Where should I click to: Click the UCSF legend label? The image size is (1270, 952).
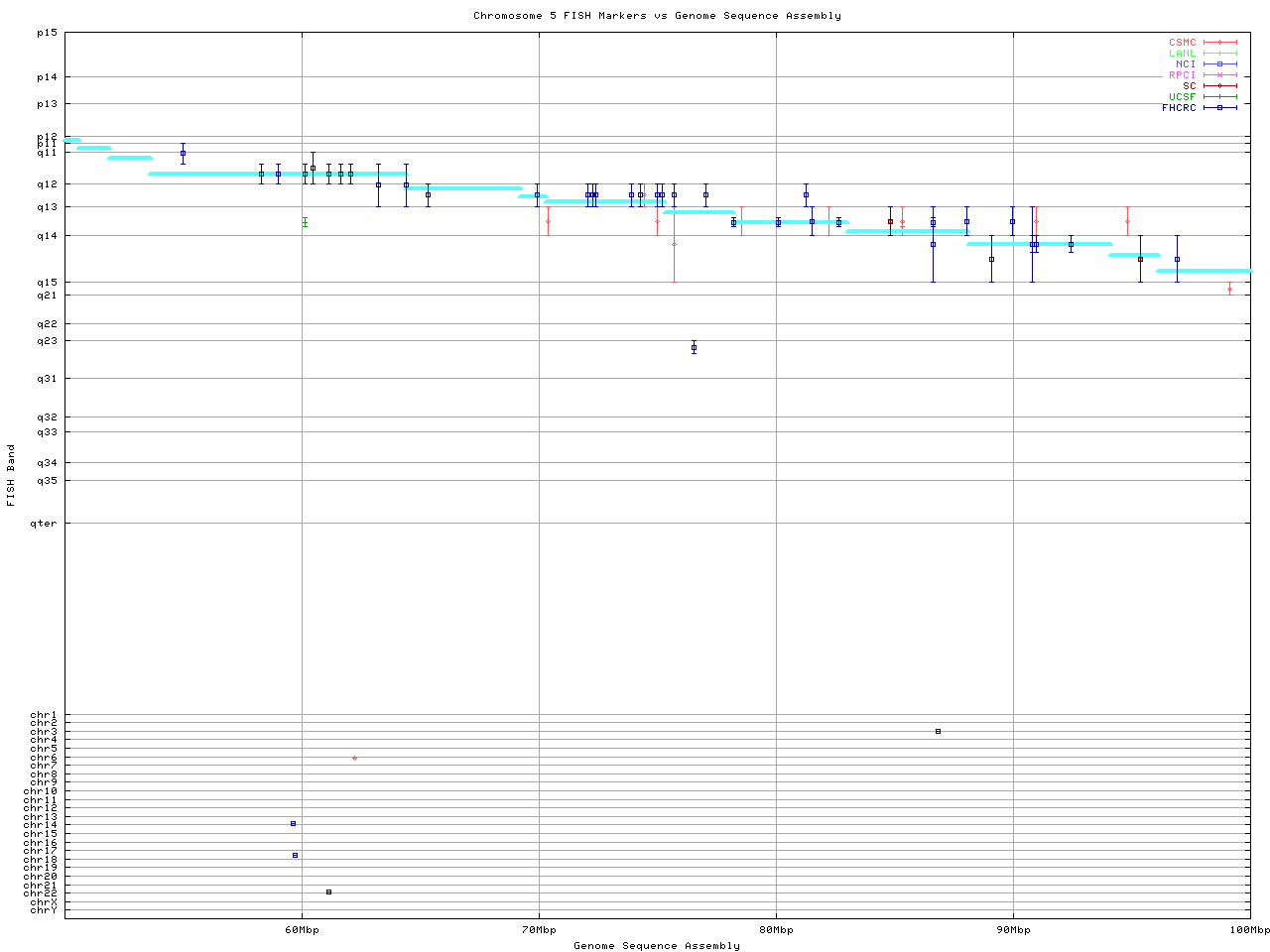[1182, 97]
